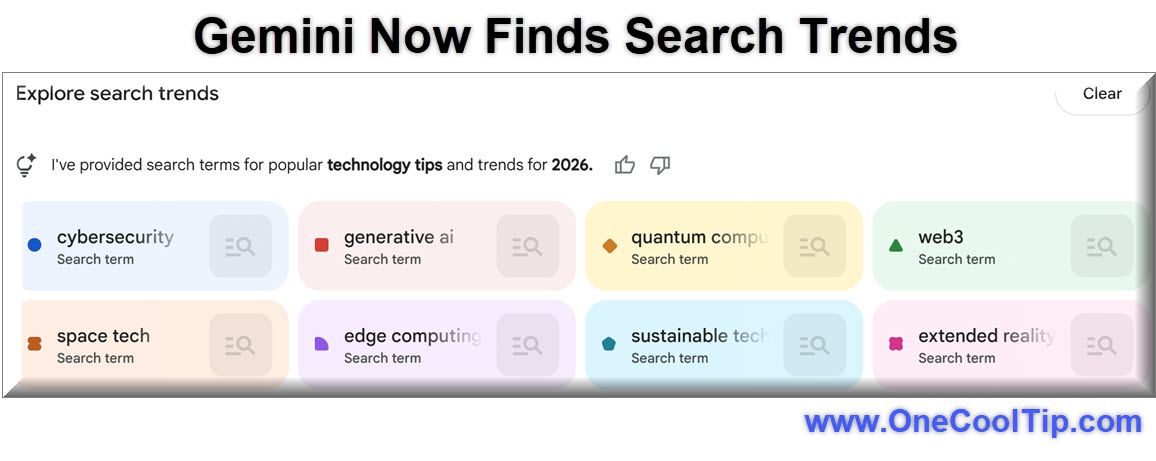Click the red square beside generative ai
This screenshot has height=461, width=1156.
tap(322, 245)
